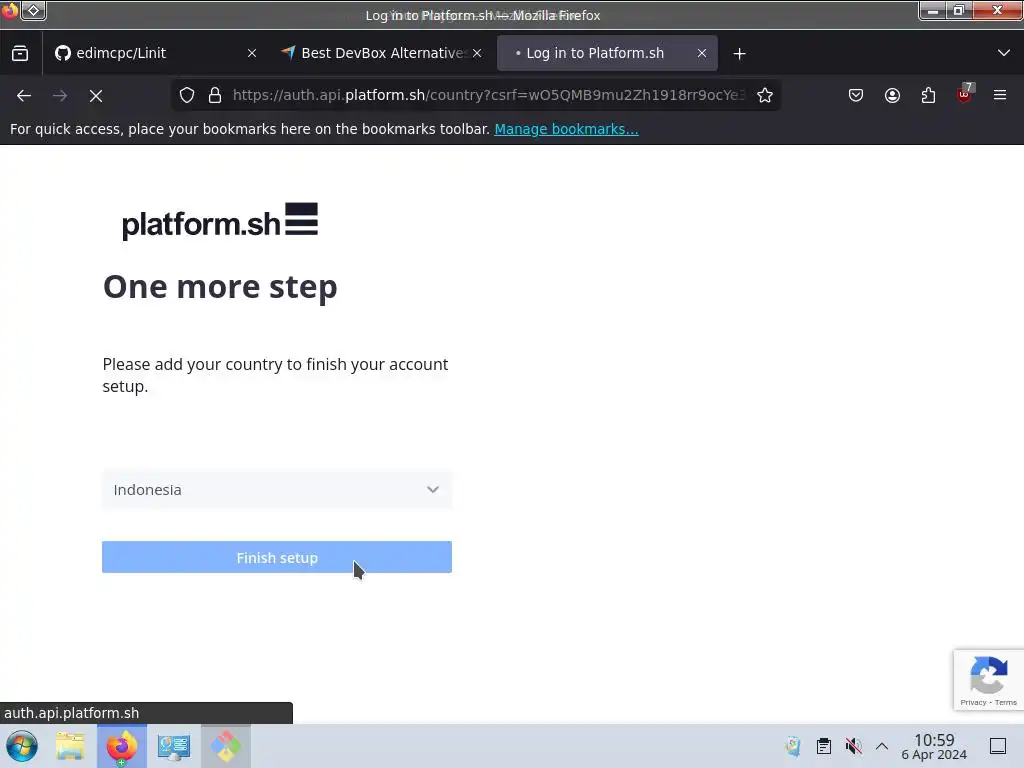The height and width of the screenshot is (768, 1024).
Task: Stop loading the page
Action: click(x=96, y=95)
